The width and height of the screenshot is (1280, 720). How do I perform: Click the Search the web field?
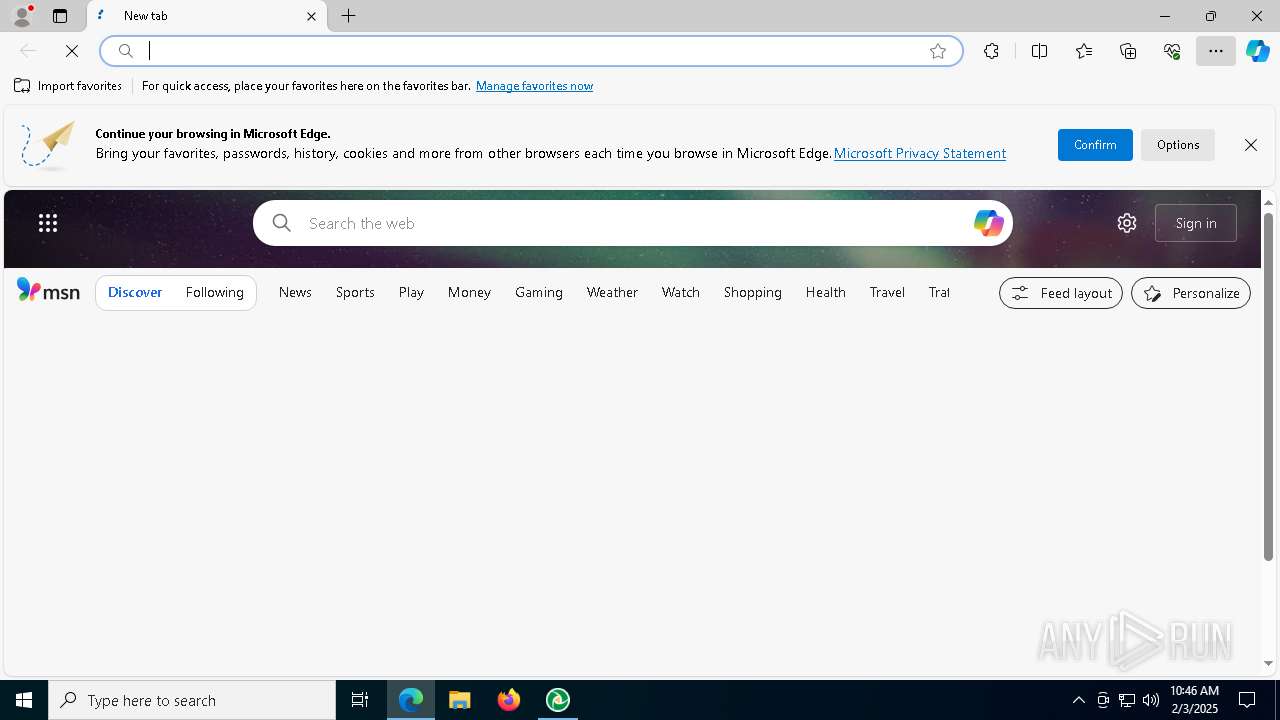632,223
